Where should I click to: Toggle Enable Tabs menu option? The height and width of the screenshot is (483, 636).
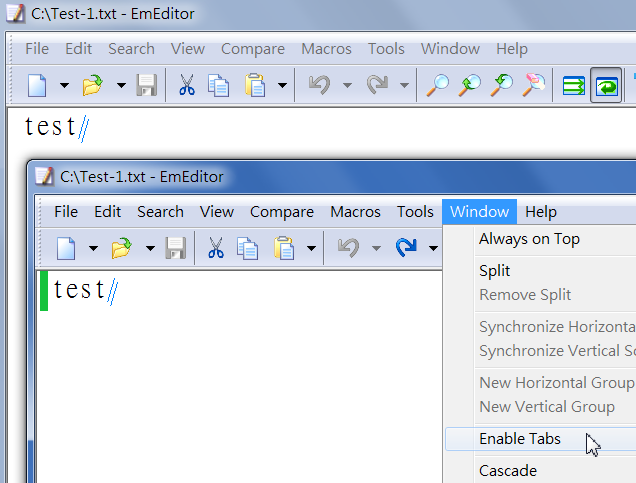click(541, 439)
